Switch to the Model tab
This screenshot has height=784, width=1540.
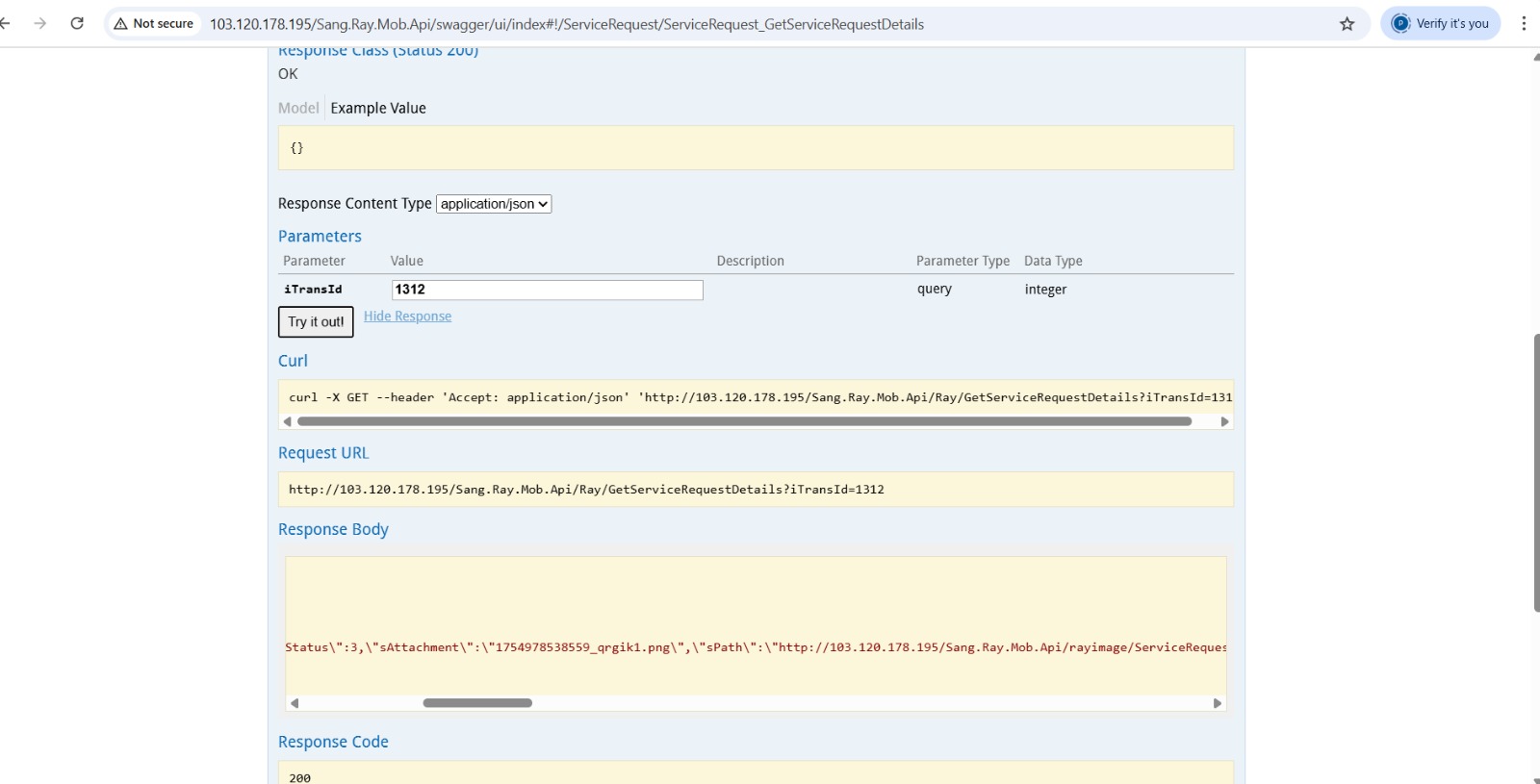click(298, 108)
